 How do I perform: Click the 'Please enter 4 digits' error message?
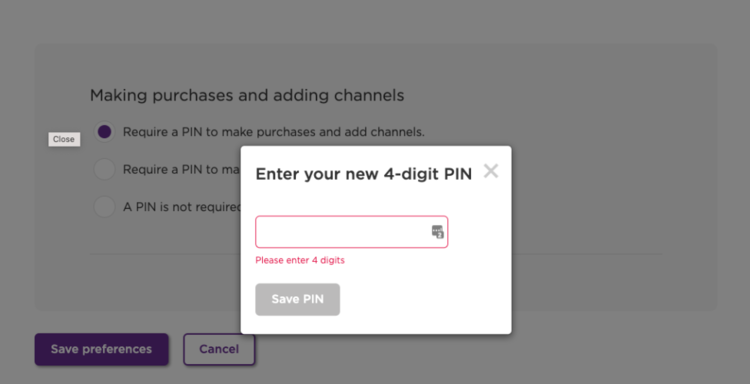300,260
